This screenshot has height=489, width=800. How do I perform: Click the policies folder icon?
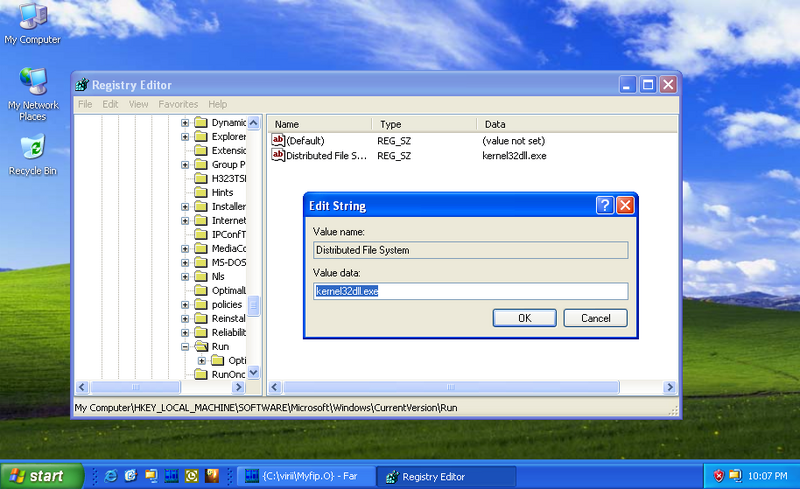201,304
